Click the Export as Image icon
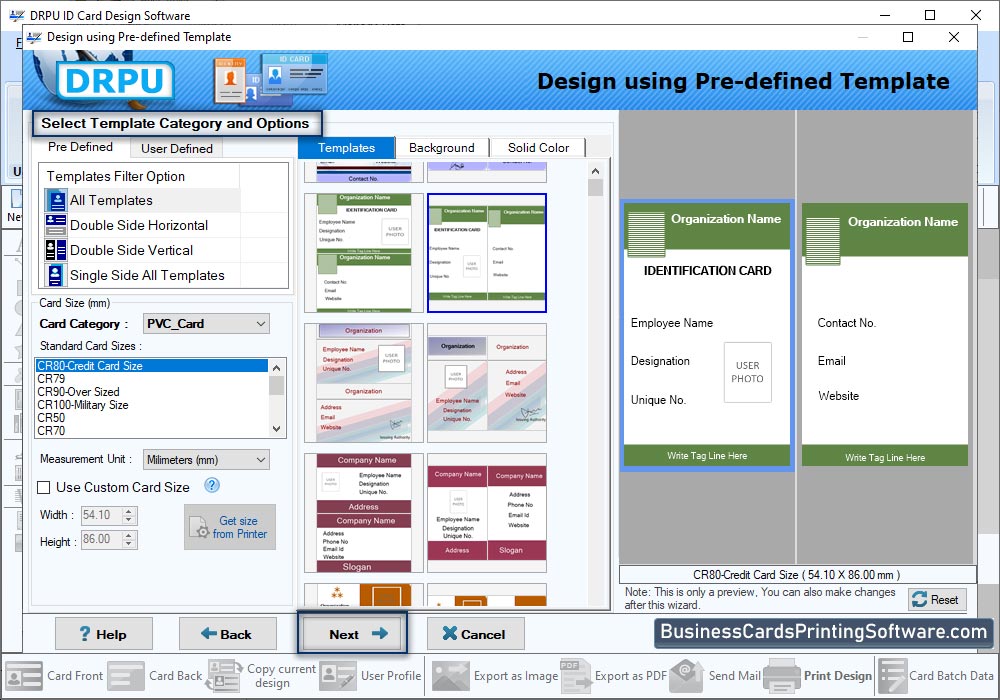The image size is (1000, 700). 451,676
